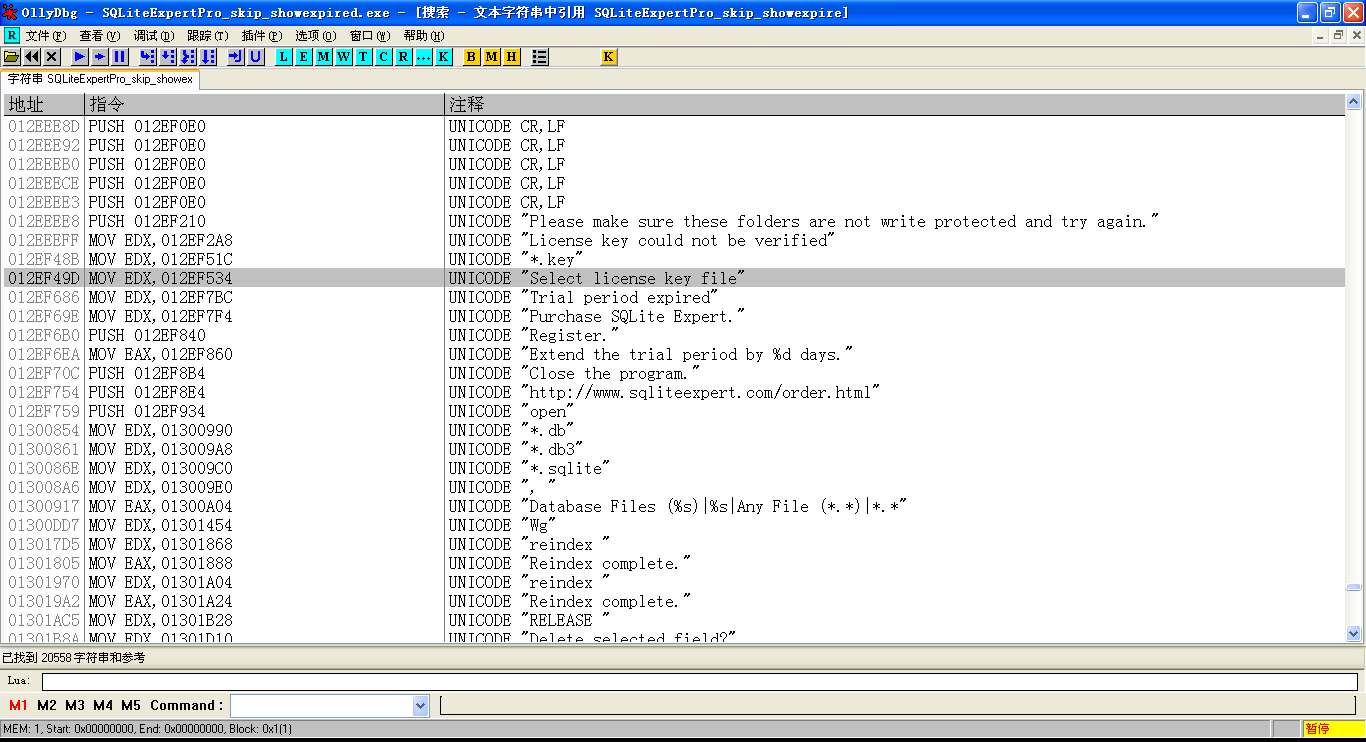Viewport: 1366px width, 742px height.
Task: Select row "Select license key file"
Action: click(675, 278)
